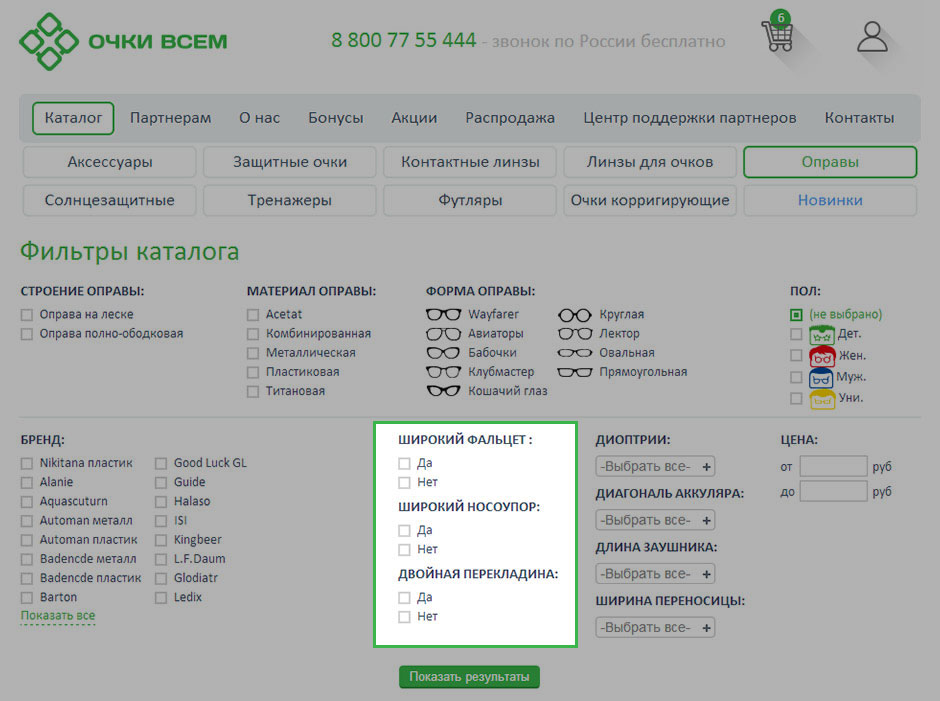Select the Wayfarer frame shape icon
The width and height of the screenshot is (940, 701).
click(x=443, y=314)
